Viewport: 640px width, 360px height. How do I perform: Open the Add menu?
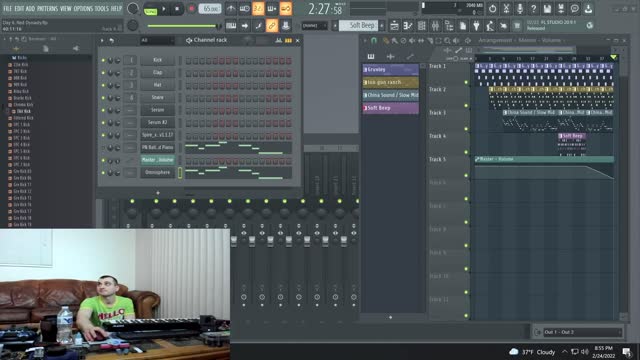tap(30, 8)
